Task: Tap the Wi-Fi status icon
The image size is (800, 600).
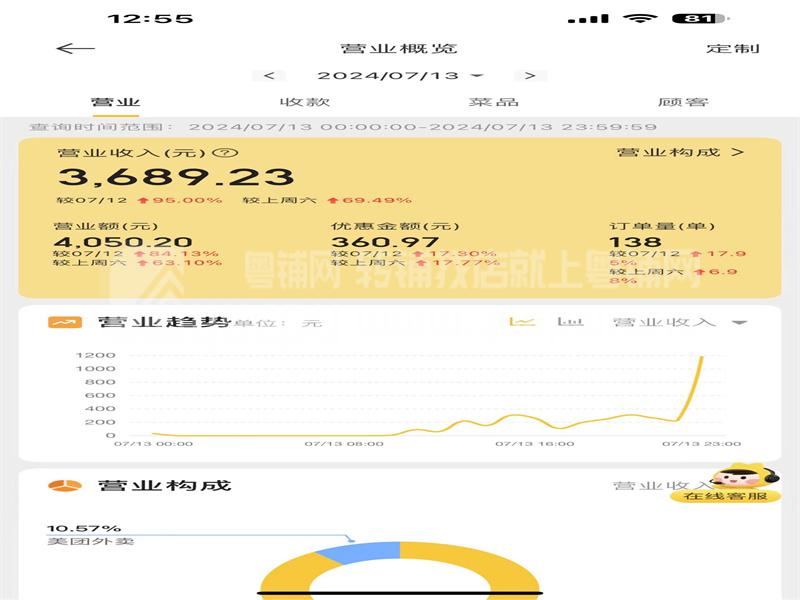Action: click(x=640, y=19)
